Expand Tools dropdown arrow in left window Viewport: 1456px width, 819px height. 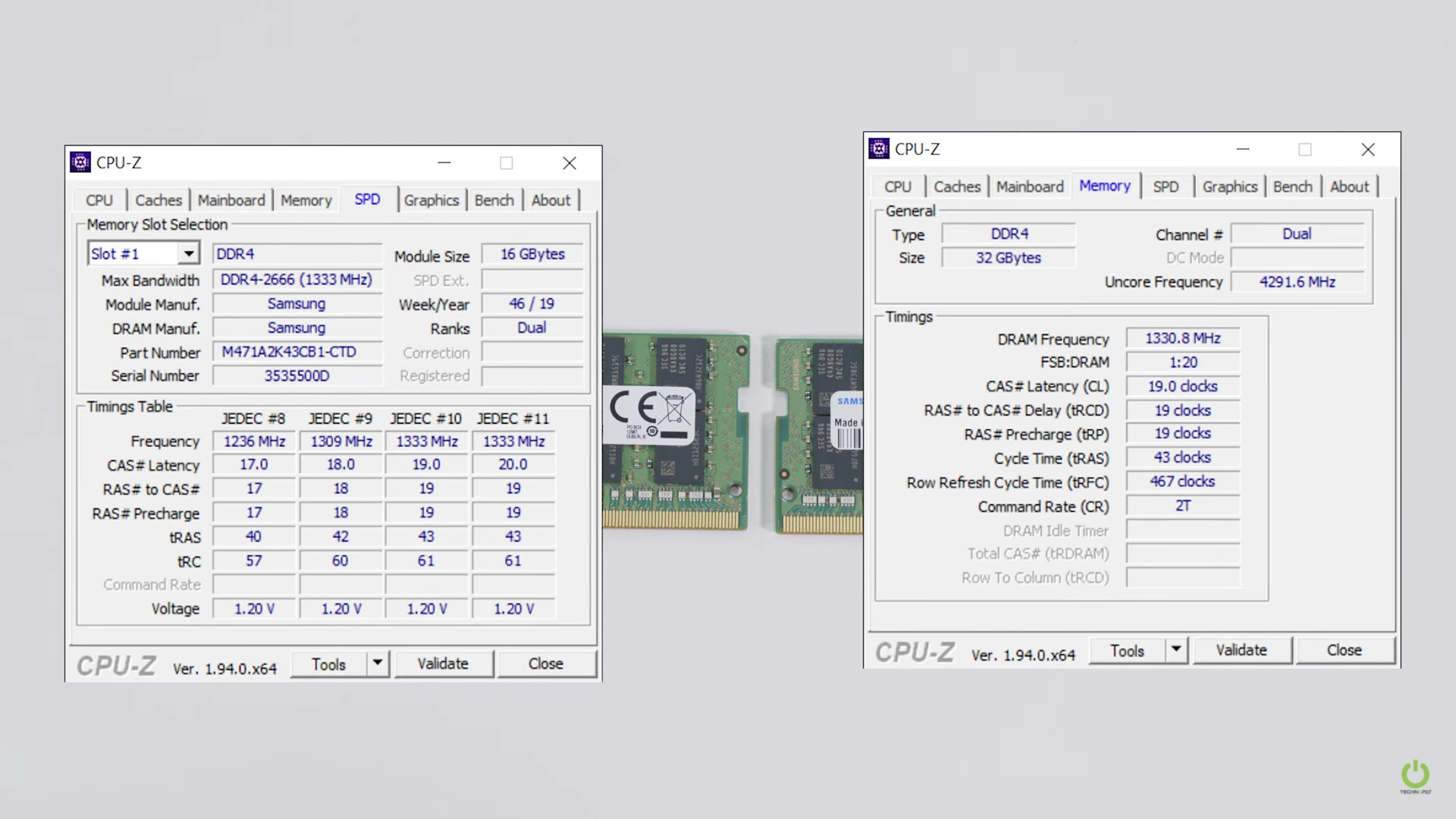click(x=377, y=664)
